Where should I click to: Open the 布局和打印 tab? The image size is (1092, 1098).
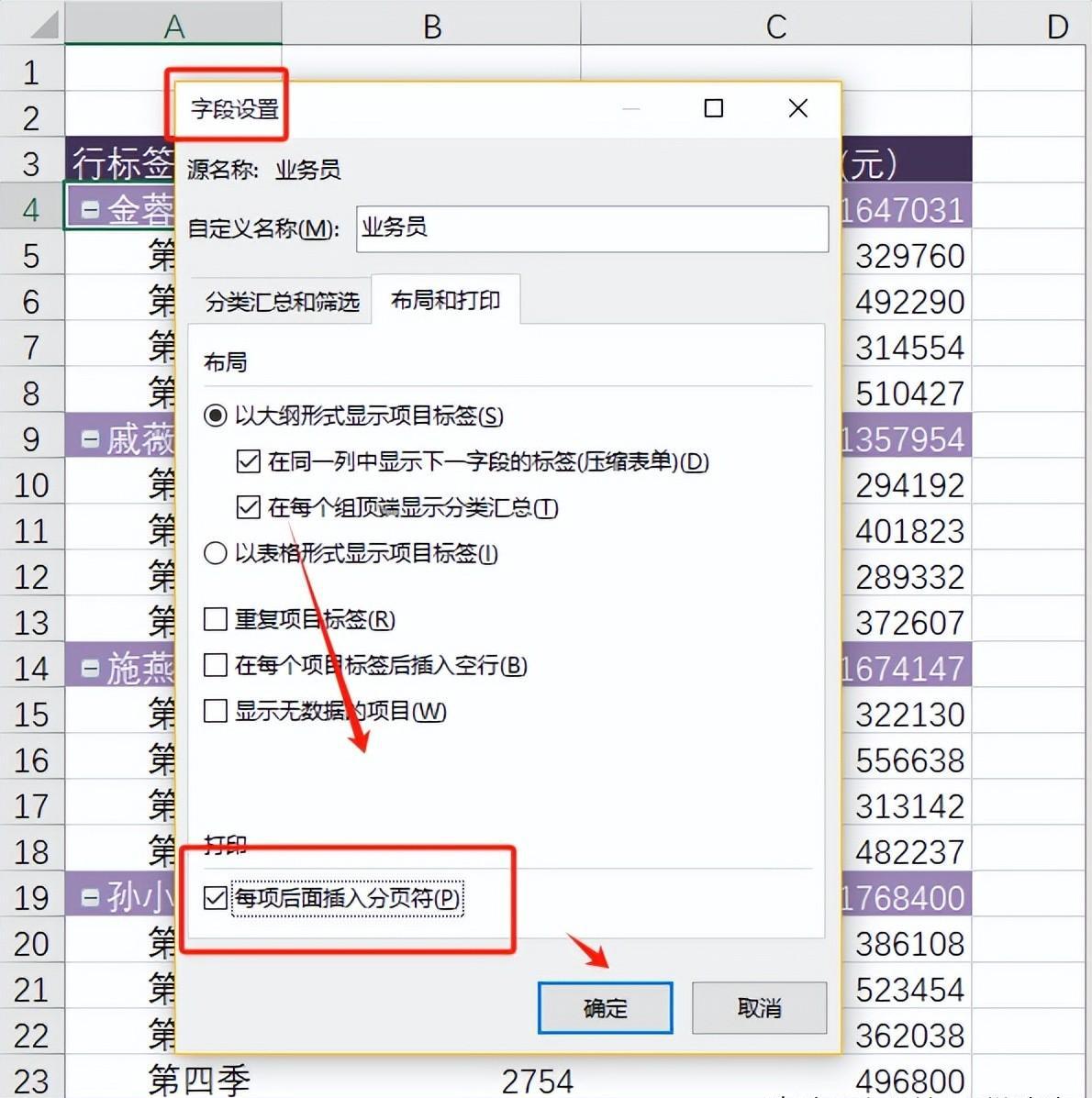pyautogui.click(x=445, y=300)
